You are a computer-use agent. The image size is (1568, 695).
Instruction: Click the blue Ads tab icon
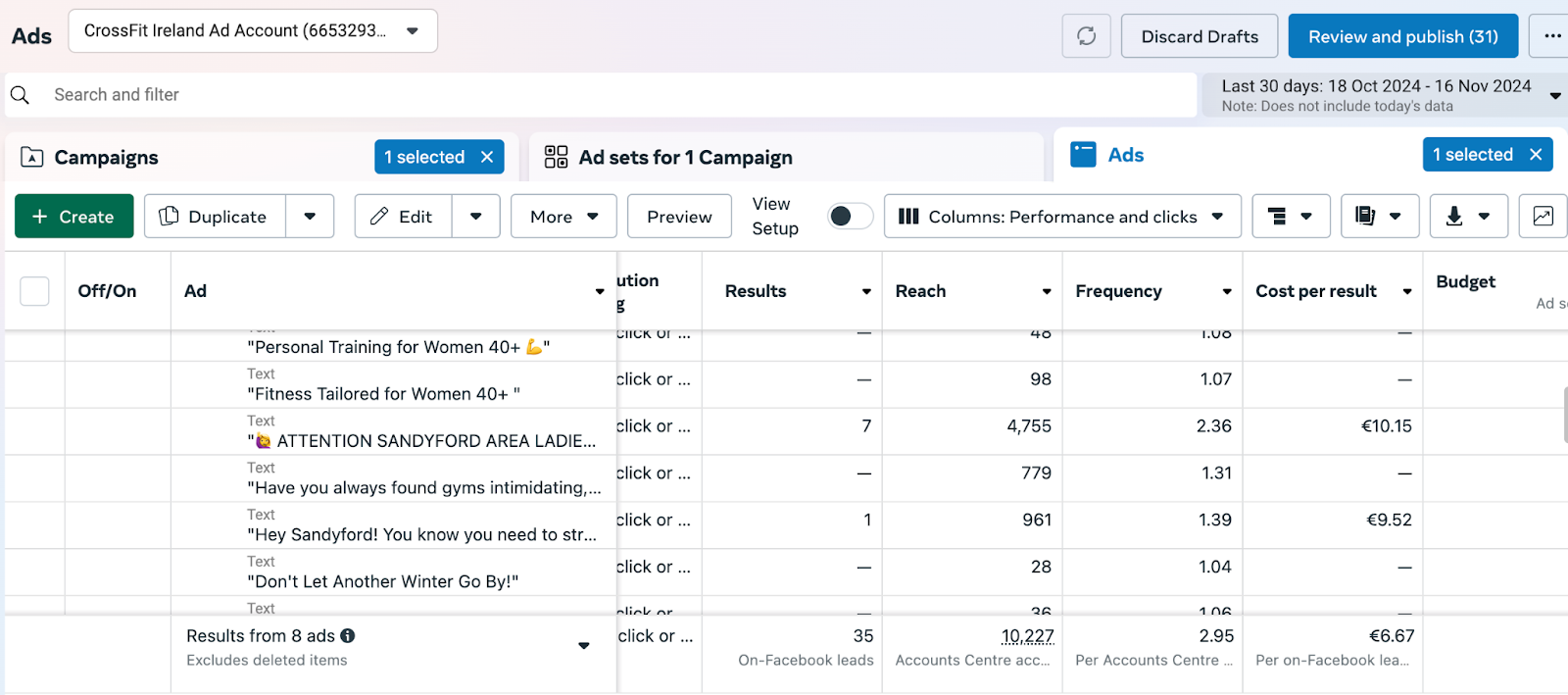pos(1083,155)
